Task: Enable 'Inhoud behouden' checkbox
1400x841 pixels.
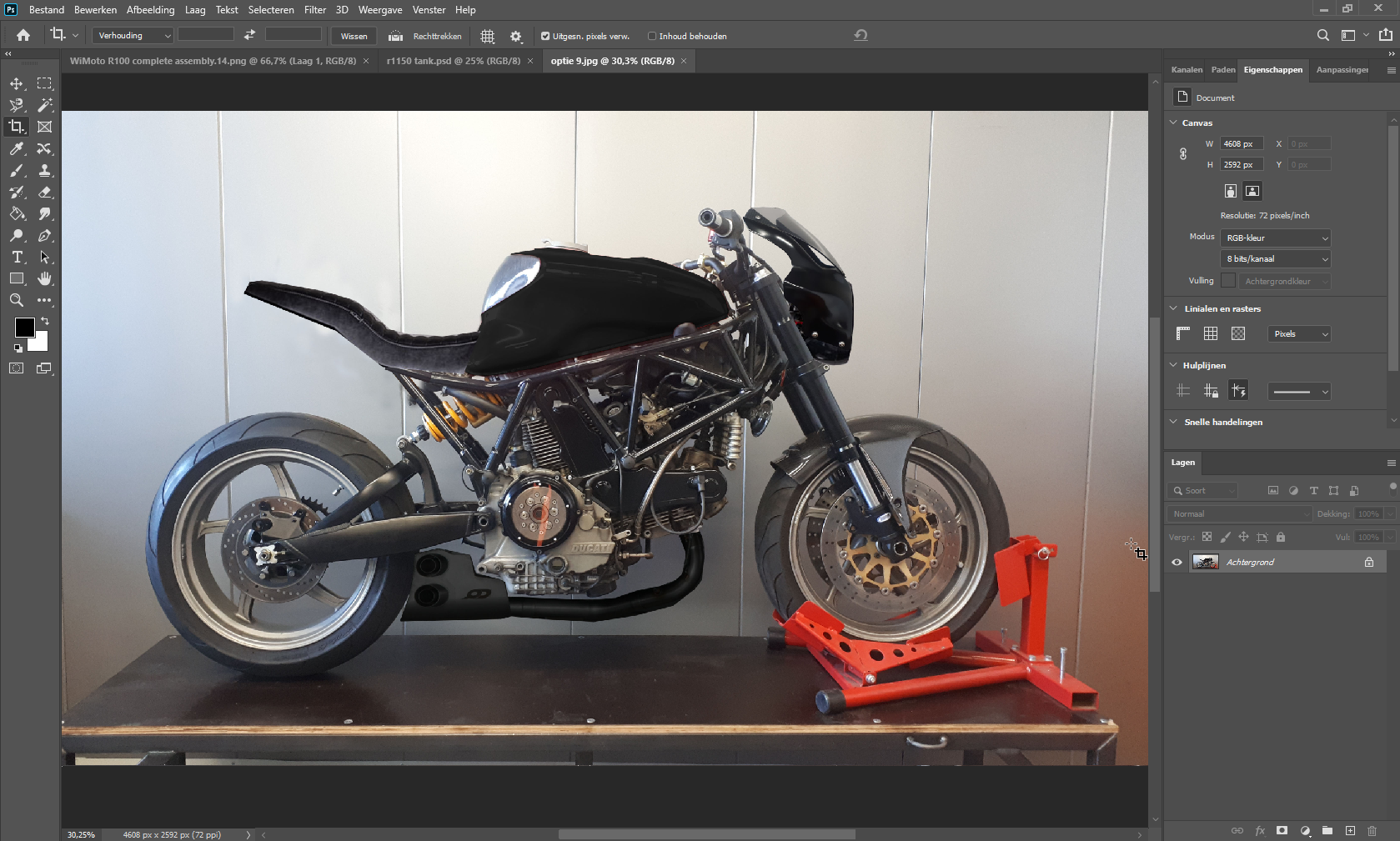Action: tap(652, 36)
